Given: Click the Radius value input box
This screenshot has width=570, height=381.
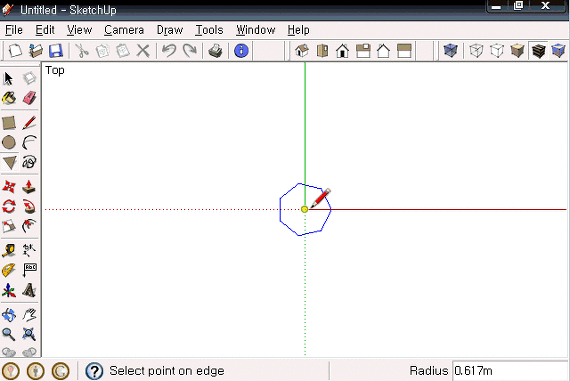Looking at the screenshot, I should [x=510, y=371].
